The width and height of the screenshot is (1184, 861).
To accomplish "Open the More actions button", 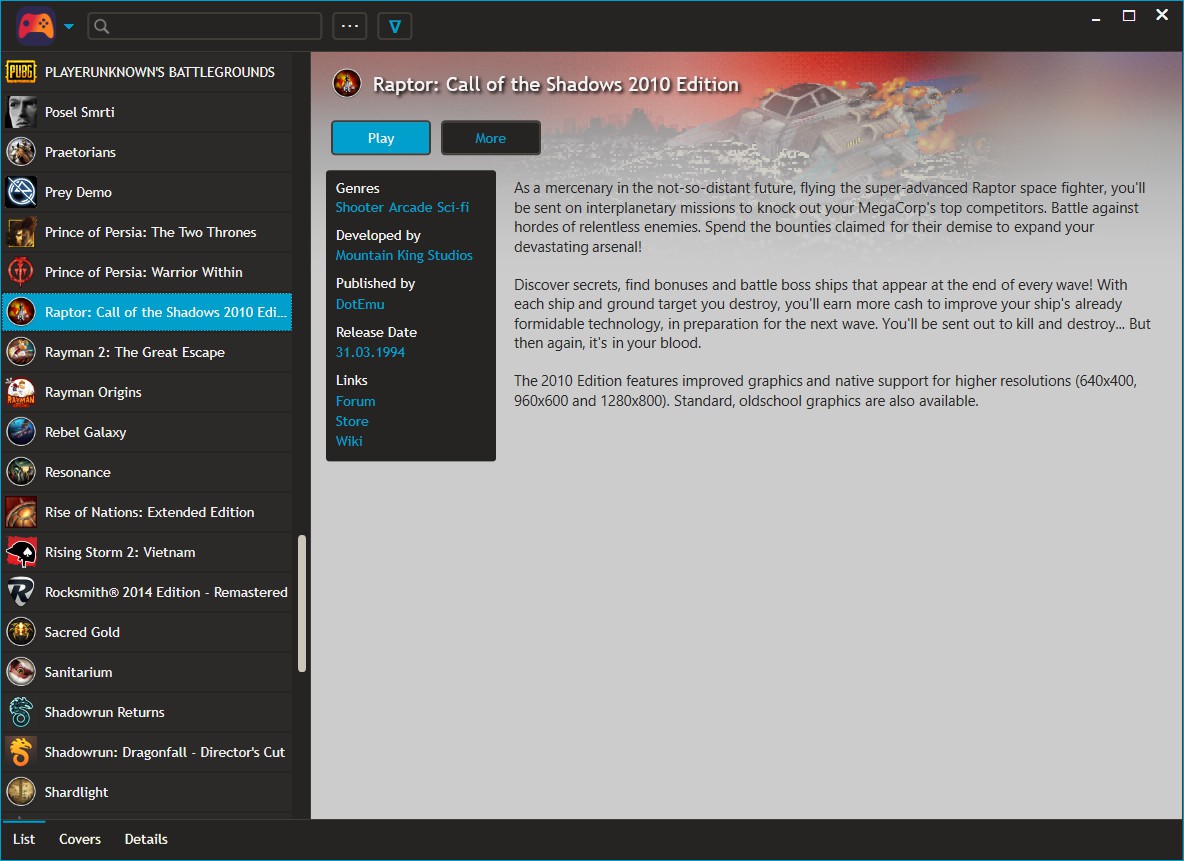I will click(x=491, y=138).
